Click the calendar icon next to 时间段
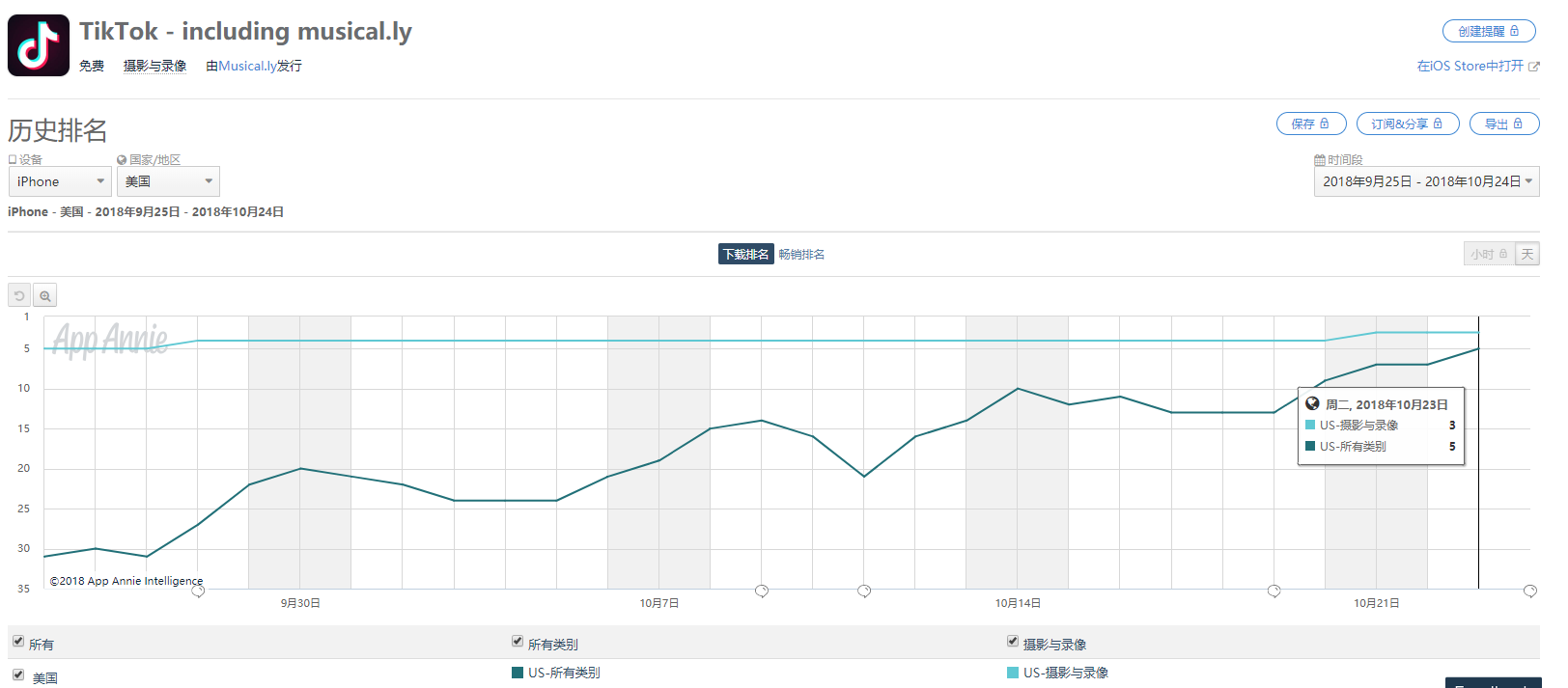The height and width of the screenshot is (688, 1568). [1320, 160]
